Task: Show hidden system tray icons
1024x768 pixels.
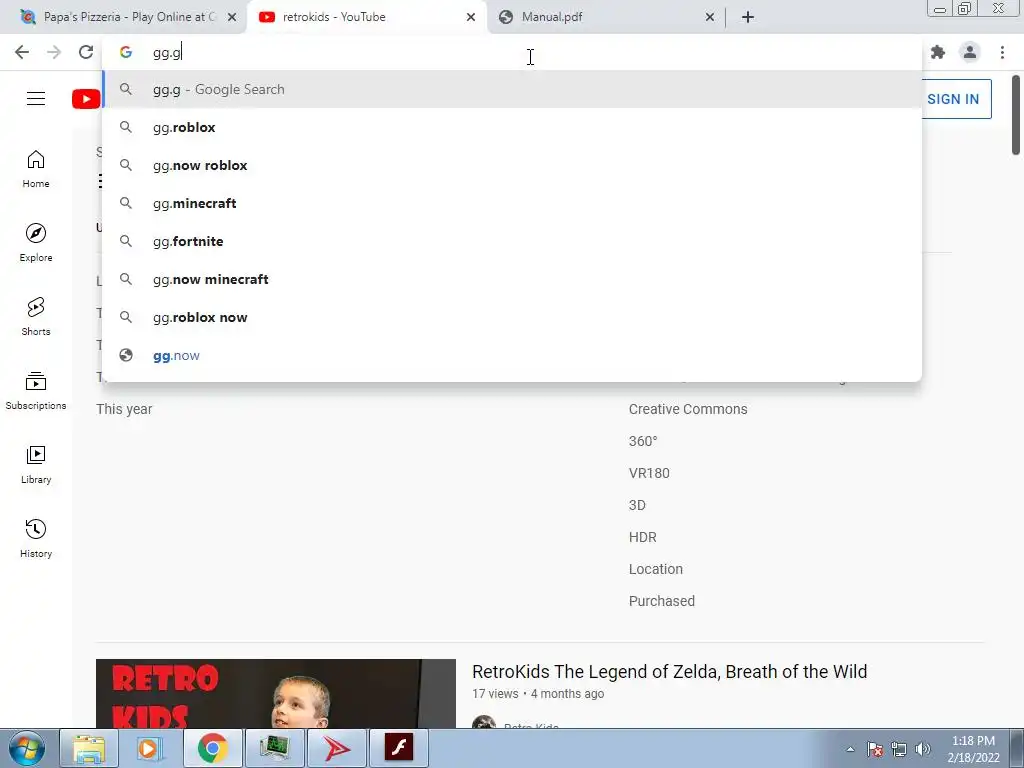Action: tap(850, 749)
